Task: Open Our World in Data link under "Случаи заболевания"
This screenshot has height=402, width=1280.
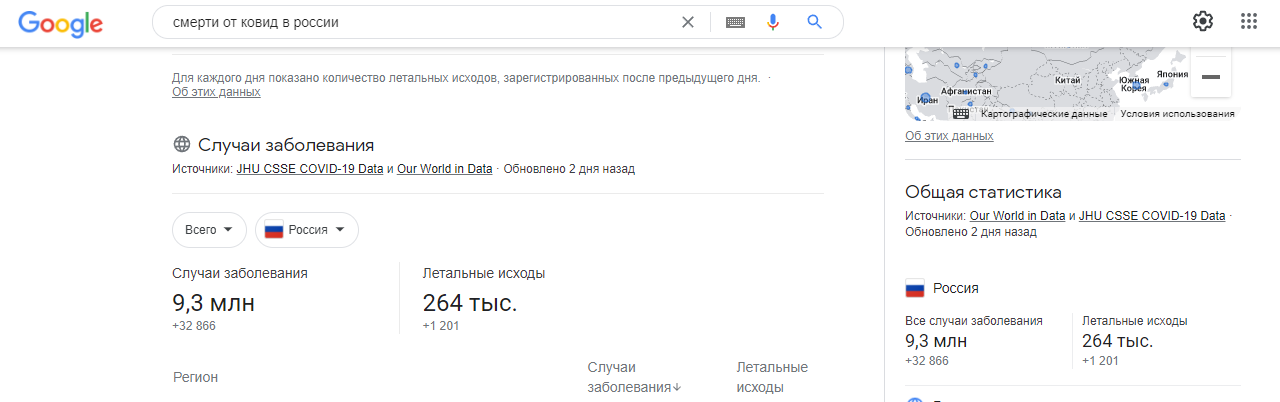Action: tap(444, 169)
